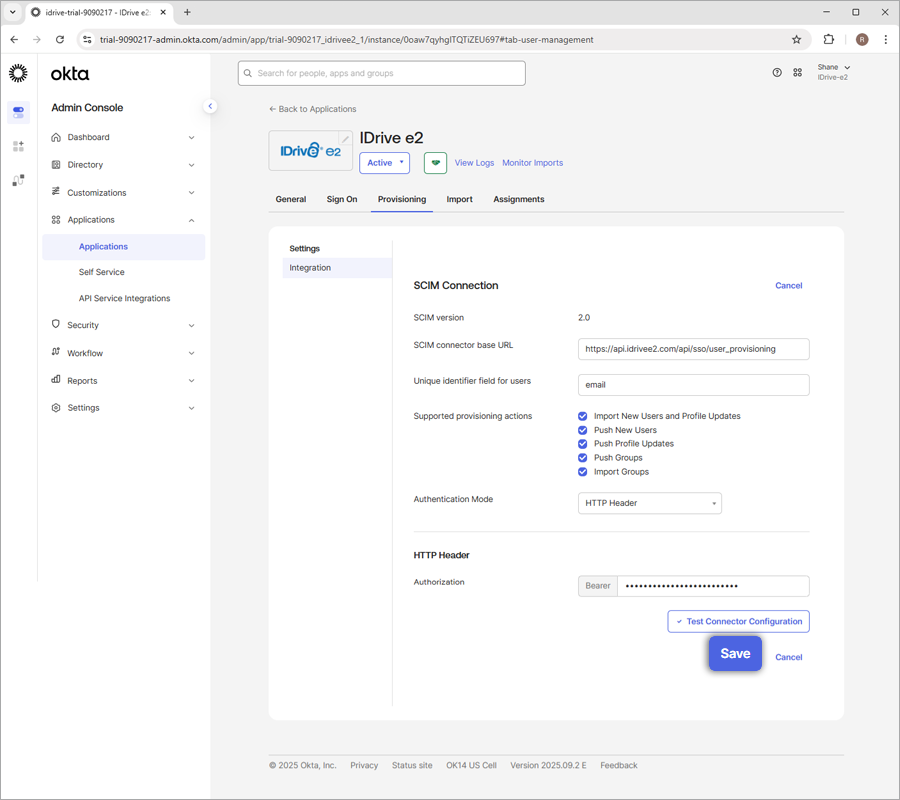Open the browser extensions puzzle icon
The width and height of the screenshot is (900, 800).
(x=828, y=40)
